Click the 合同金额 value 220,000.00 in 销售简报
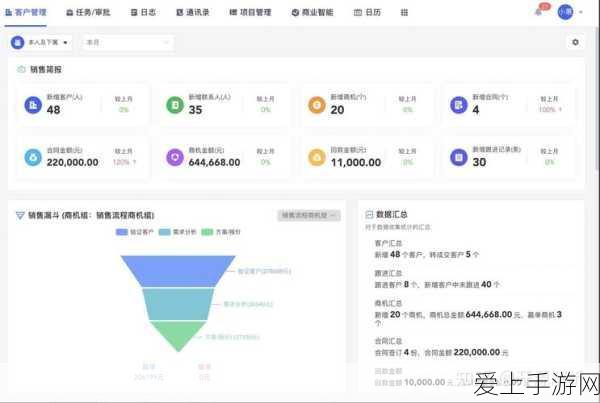 pyautogui.click(x=73, y=162)
